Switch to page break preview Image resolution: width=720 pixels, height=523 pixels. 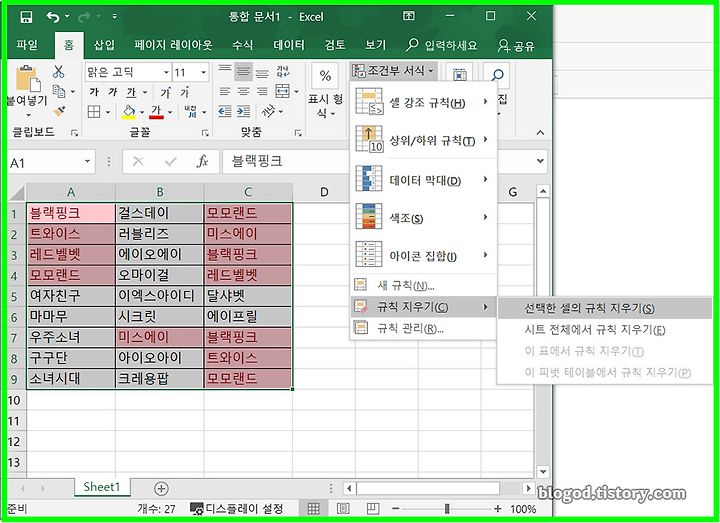tap(373, 508)
